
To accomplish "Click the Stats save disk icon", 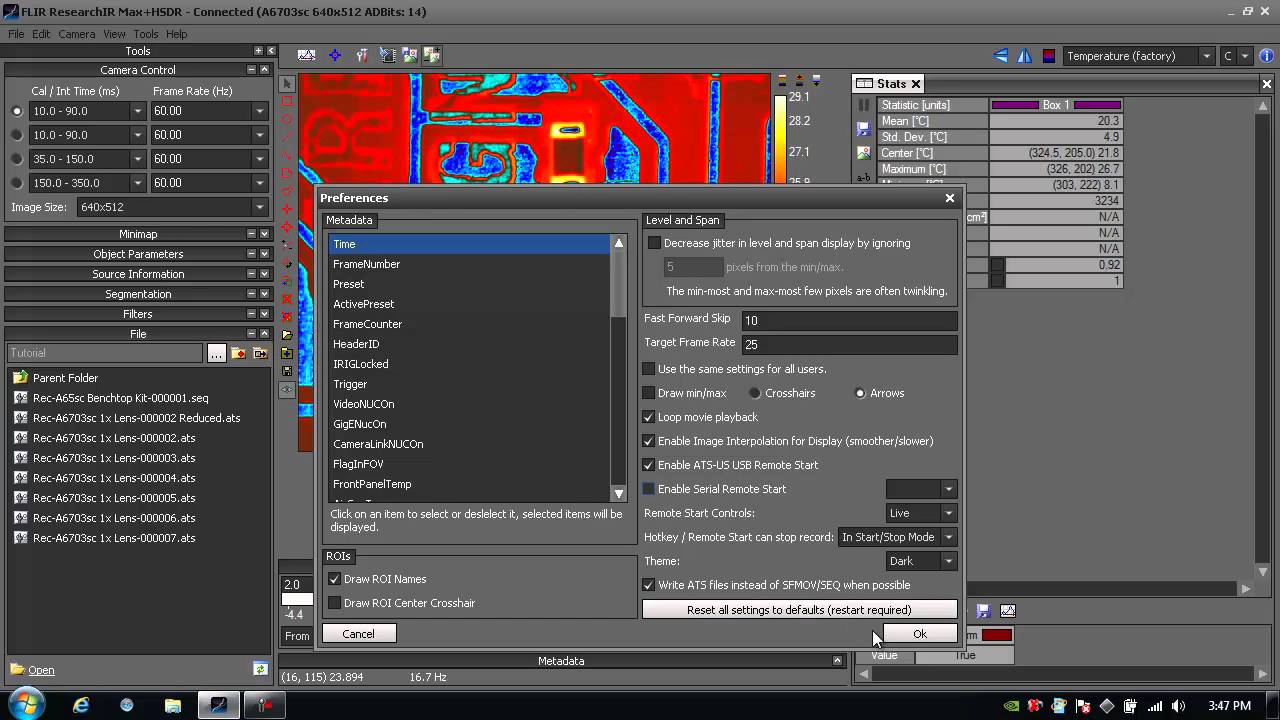I will click(864, 129).
